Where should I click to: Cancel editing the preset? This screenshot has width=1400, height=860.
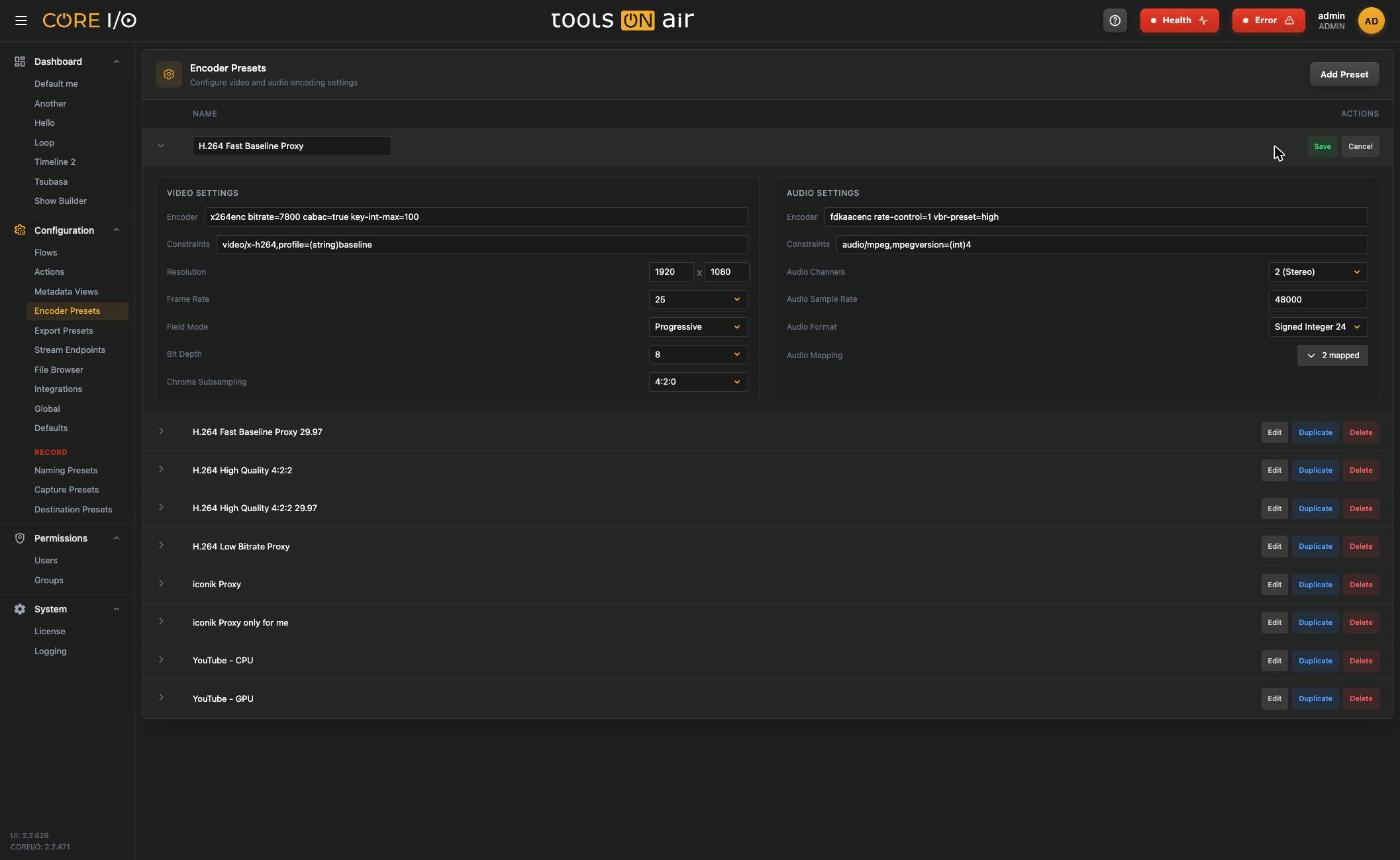[x=1360, y=146]
